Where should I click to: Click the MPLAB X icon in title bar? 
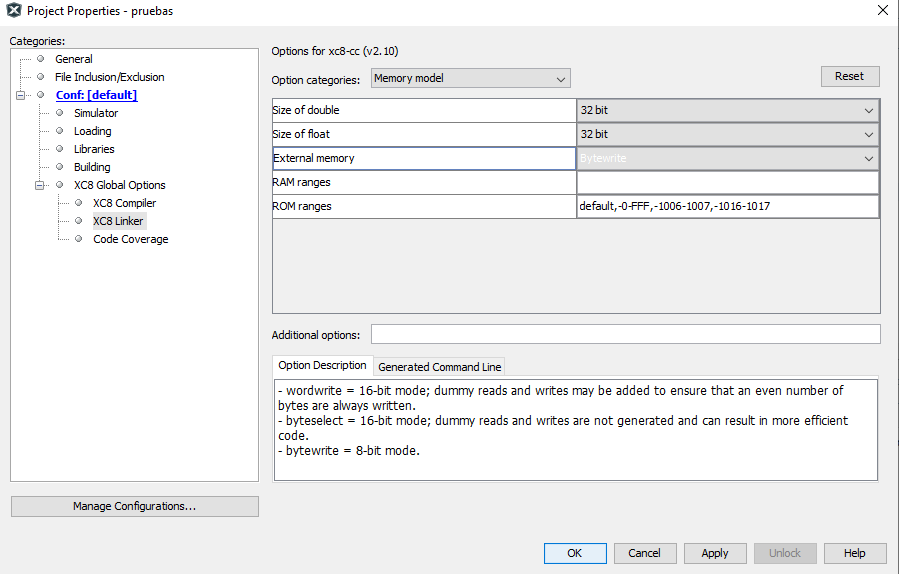click(x=14, y=10)
